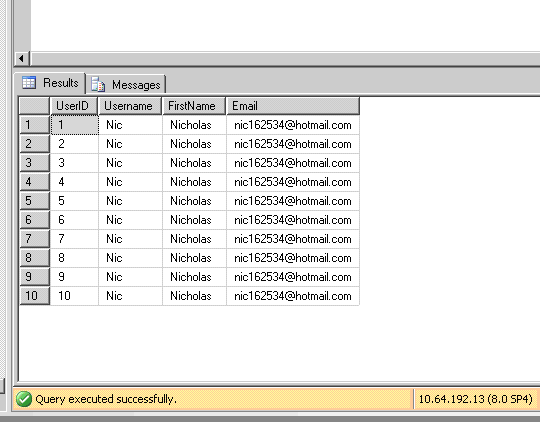Switch to the Results tab
Image resolution: width=540 pixels, height=422 pixels.
[50, 83]
